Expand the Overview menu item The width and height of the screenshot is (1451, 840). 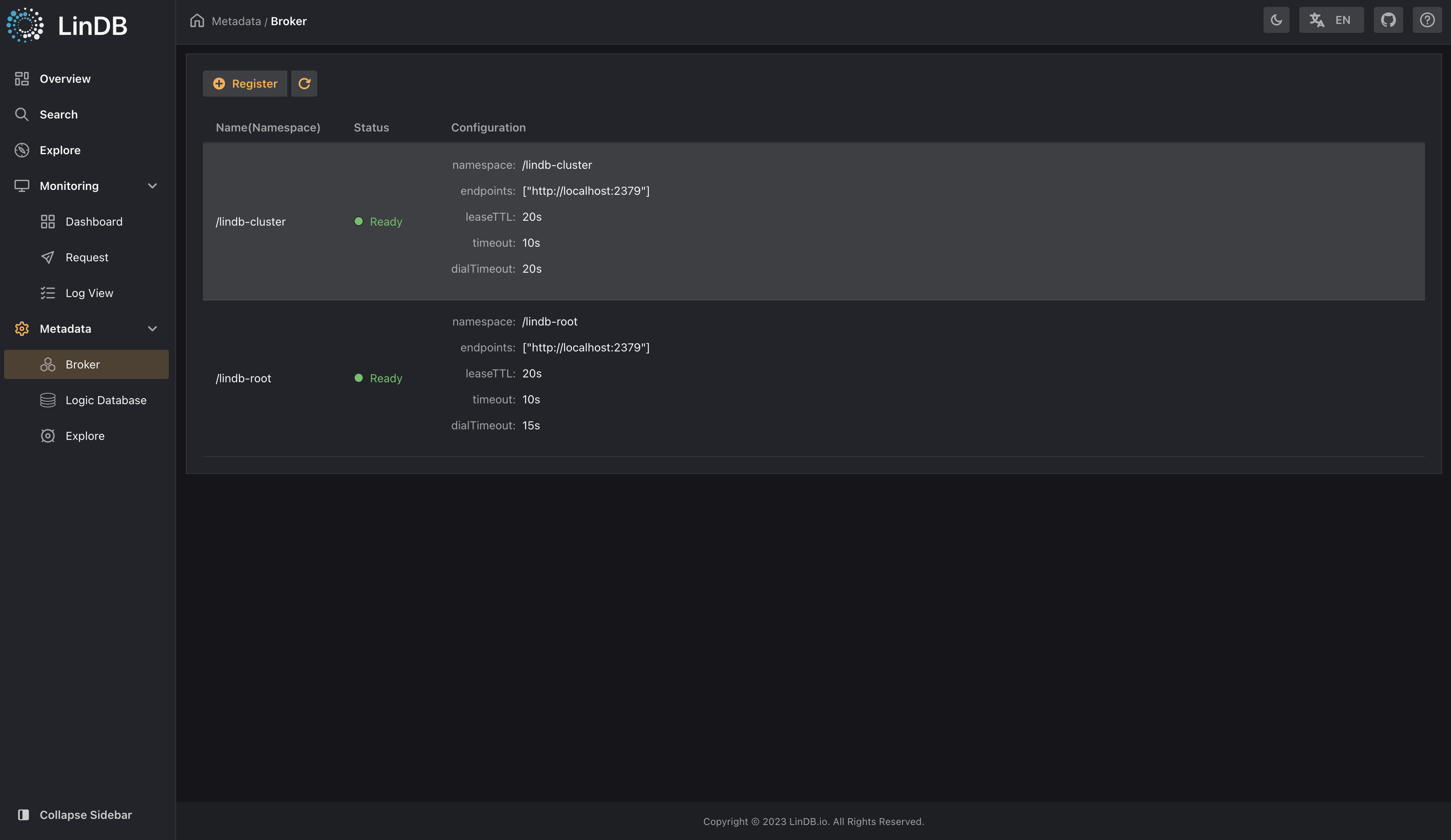(x=65, y=78)
